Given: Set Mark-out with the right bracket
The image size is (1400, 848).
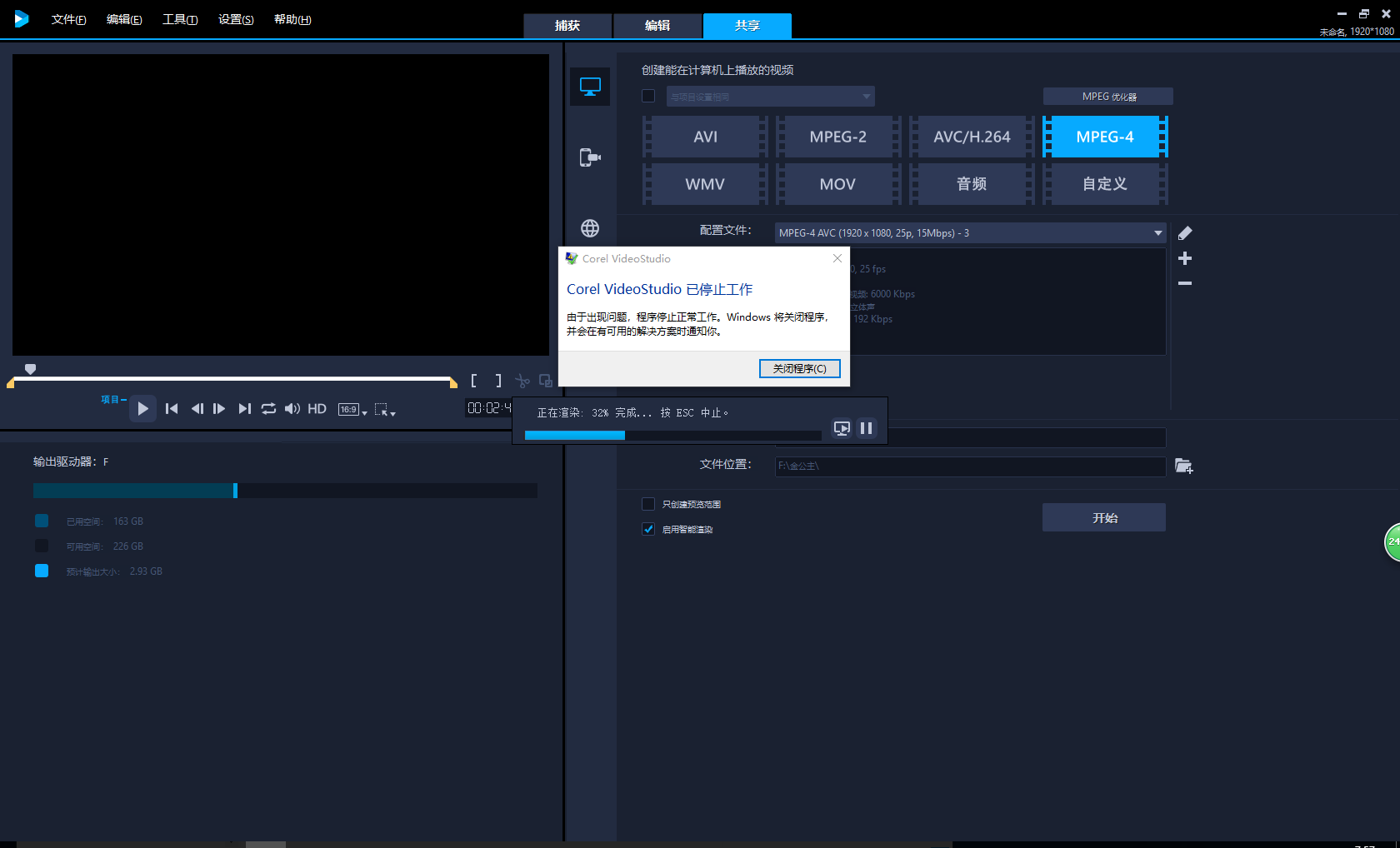Looking at the screenshot, I should (x=498, y=381).
